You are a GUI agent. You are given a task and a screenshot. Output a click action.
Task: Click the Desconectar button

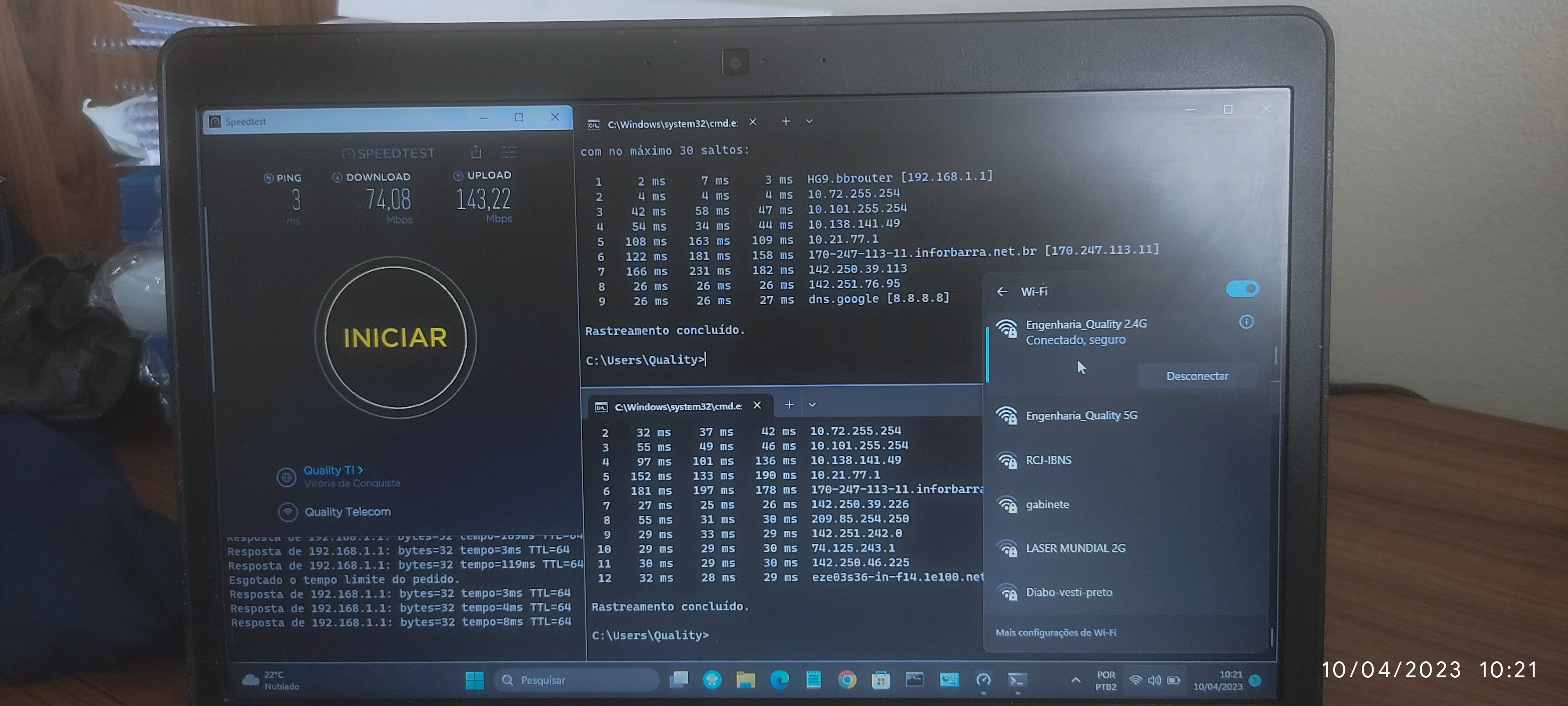pos(1197,376)
